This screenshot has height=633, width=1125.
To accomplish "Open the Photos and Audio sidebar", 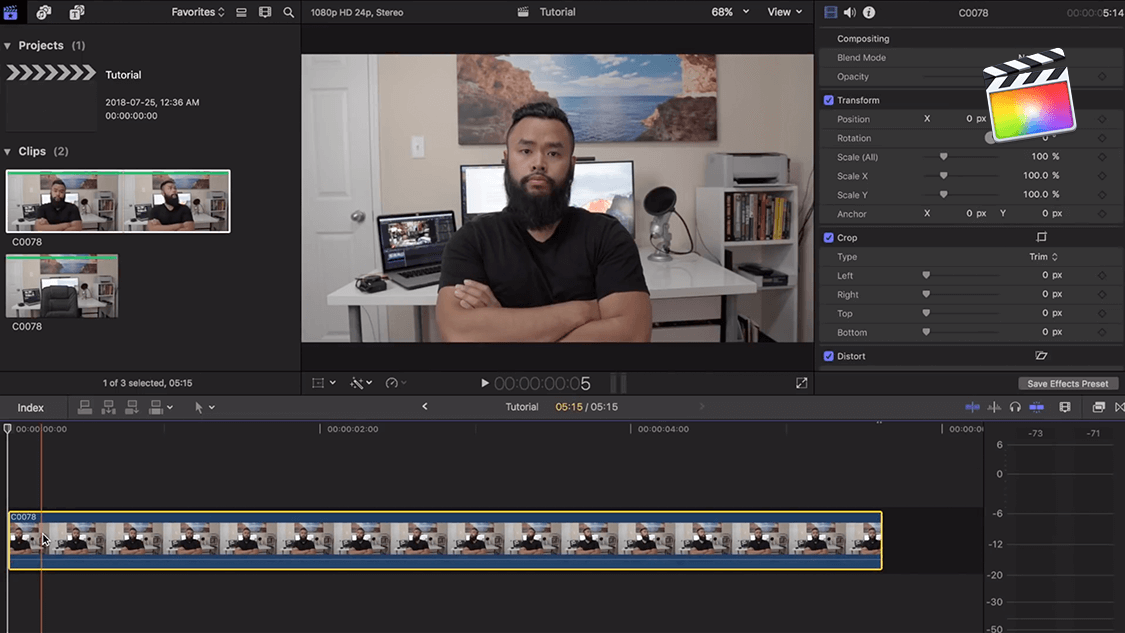I will [x=44, y=12].
